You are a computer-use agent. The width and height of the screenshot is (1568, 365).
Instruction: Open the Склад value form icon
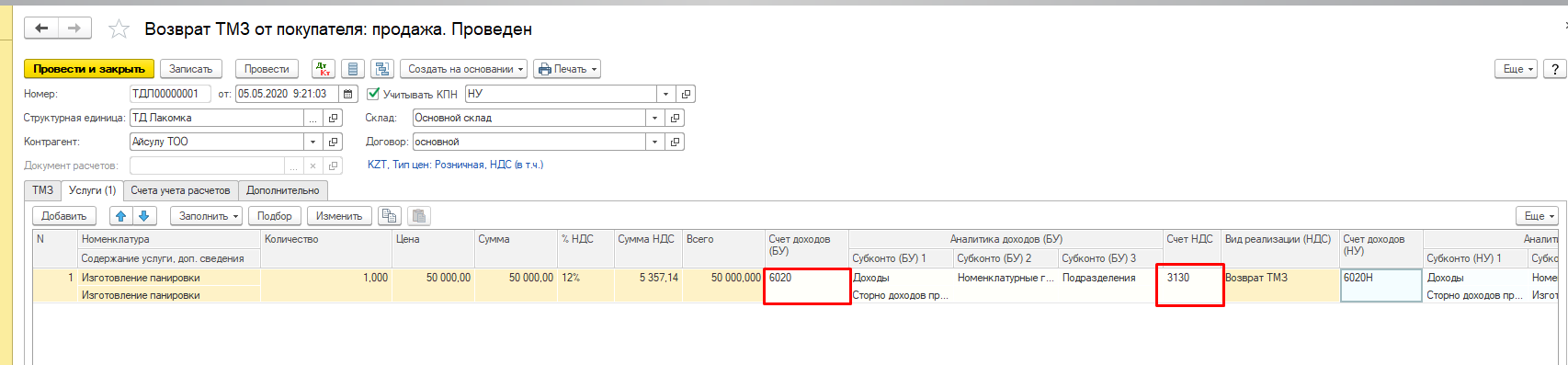675,118
